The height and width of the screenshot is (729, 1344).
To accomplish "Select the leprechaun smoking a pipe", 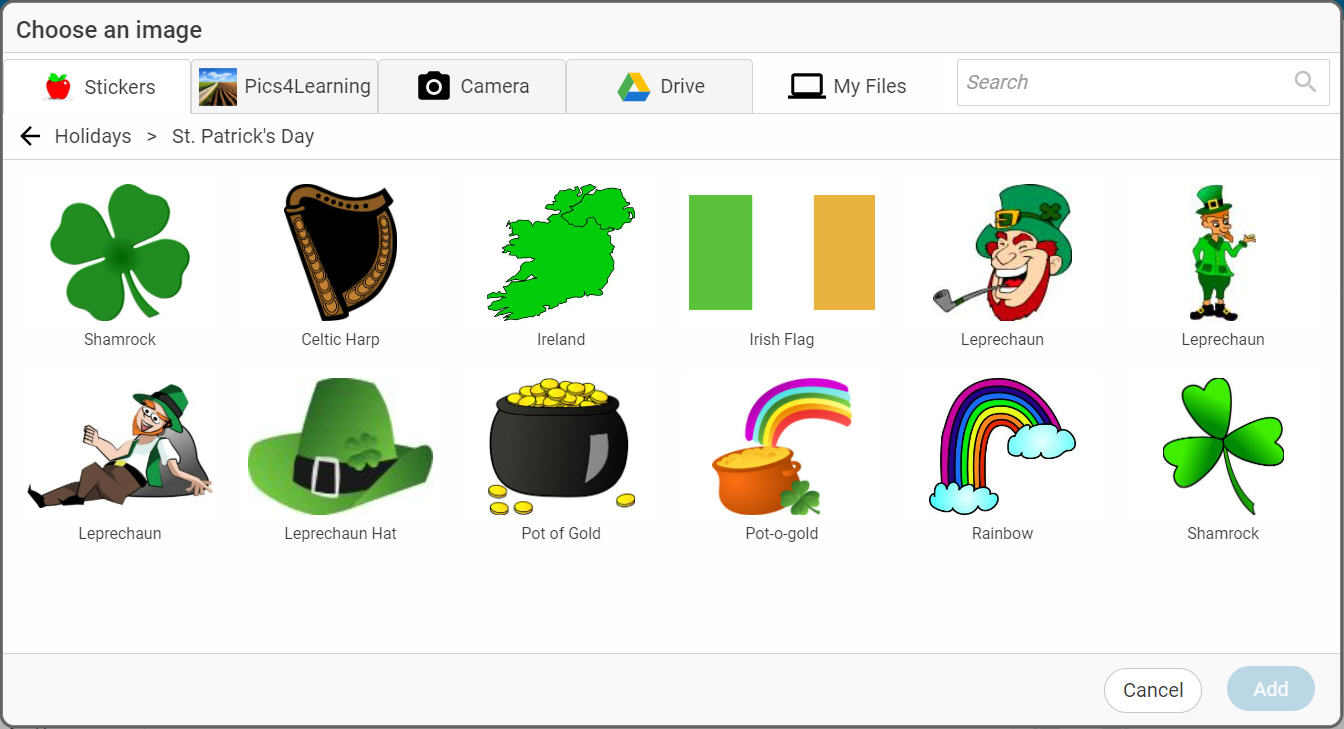I will click(1002, 252).
